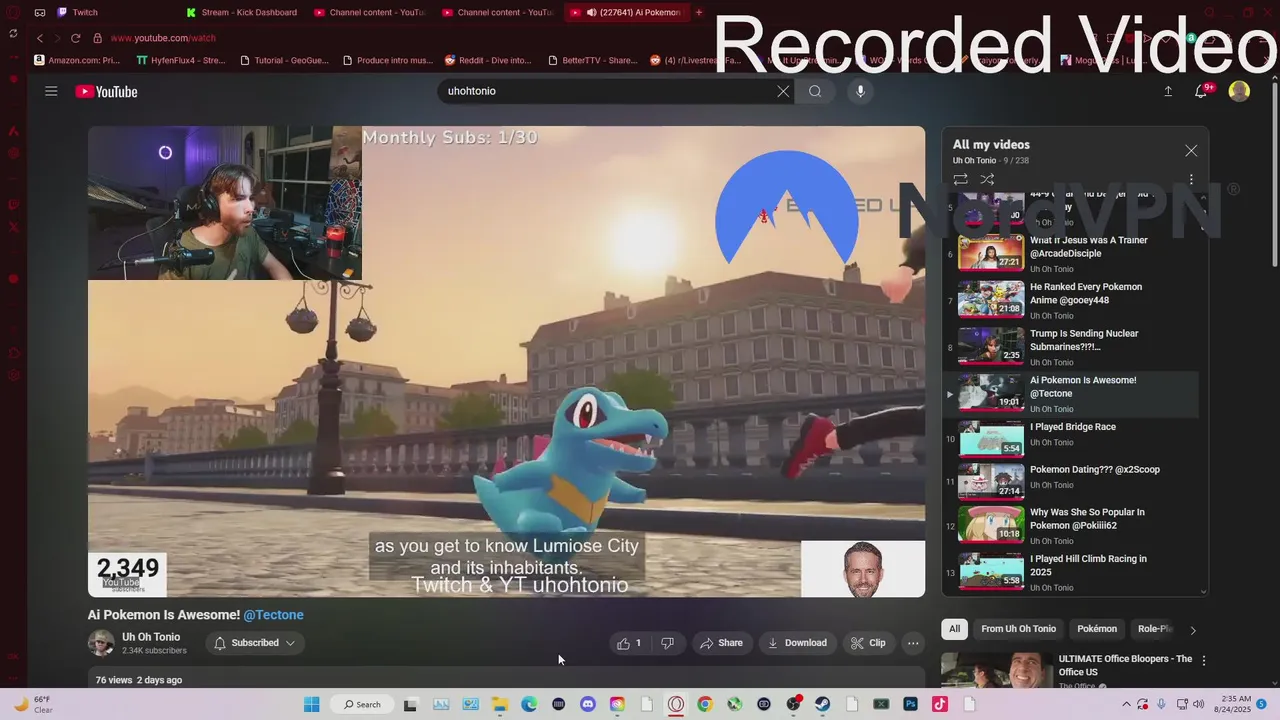Viewport: 1280px width, 720px height.
Task: Click the magnifier search button
Action: coord(815,91)
